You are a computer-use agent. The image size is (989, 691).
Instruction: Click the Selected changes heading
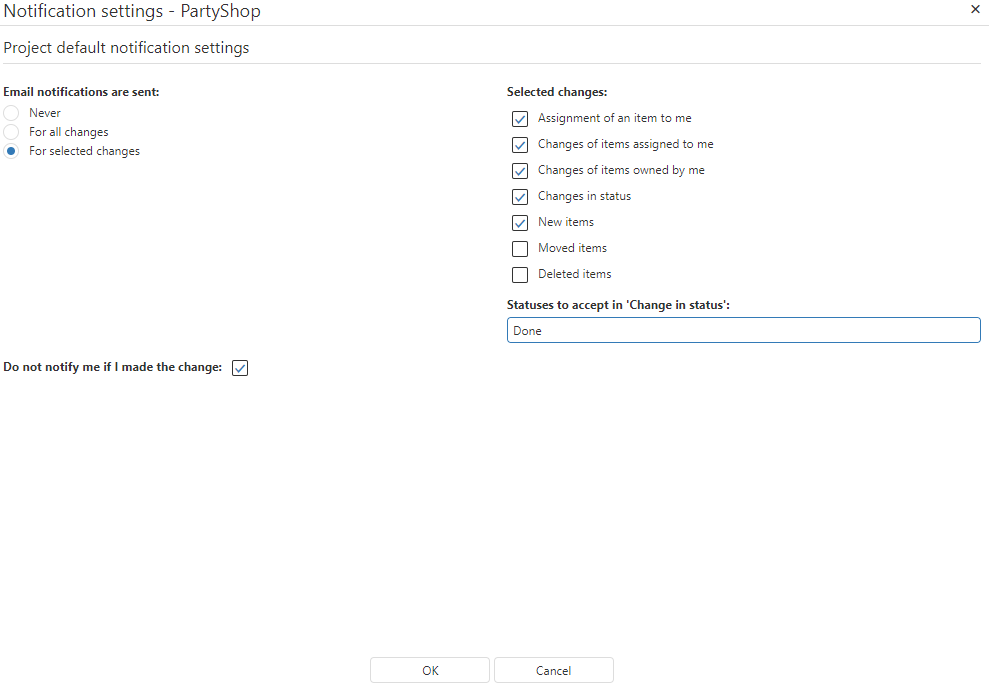(557, 92)
